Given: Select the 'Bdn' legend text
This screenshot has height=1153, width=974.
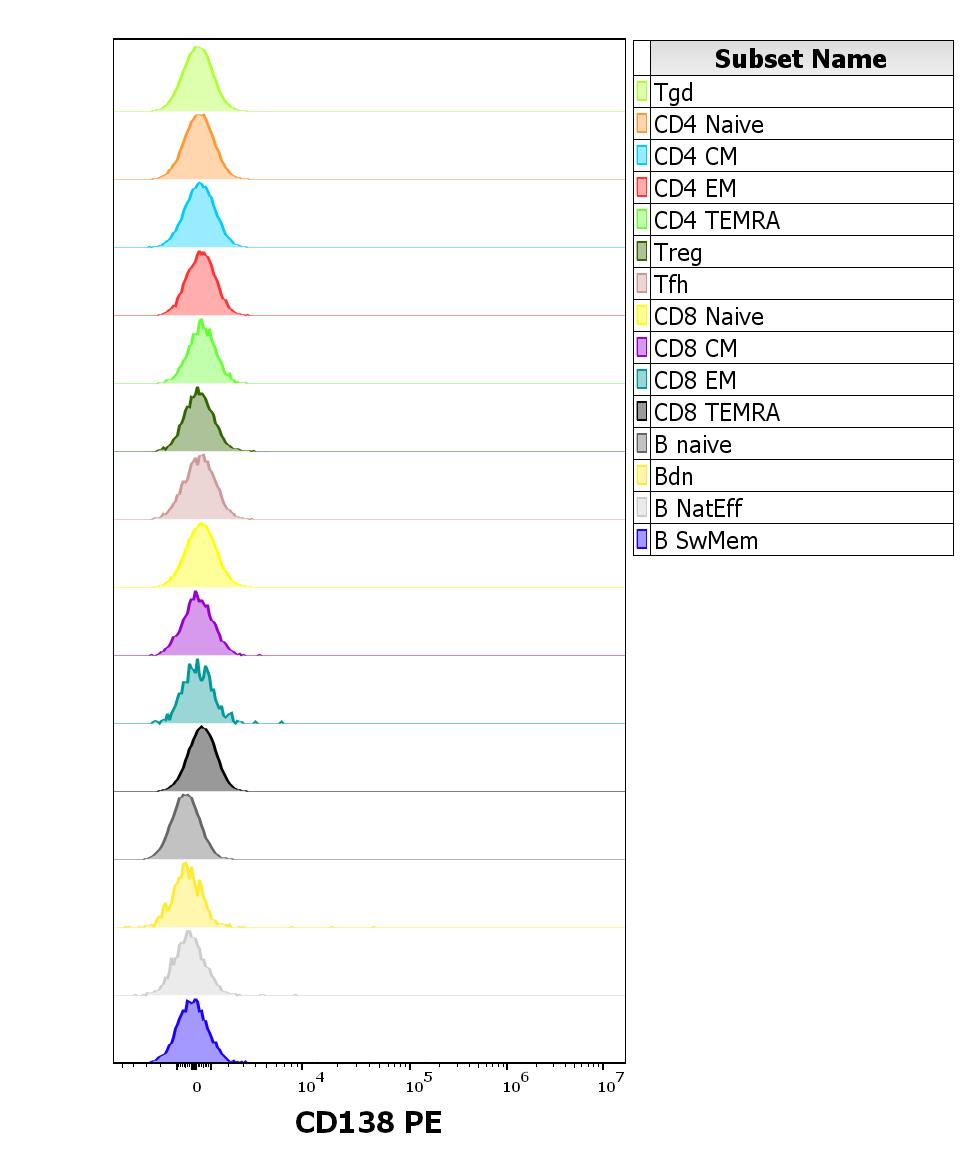Looking at the screenshot, I should pyautogui.click(x=673, y=476).
